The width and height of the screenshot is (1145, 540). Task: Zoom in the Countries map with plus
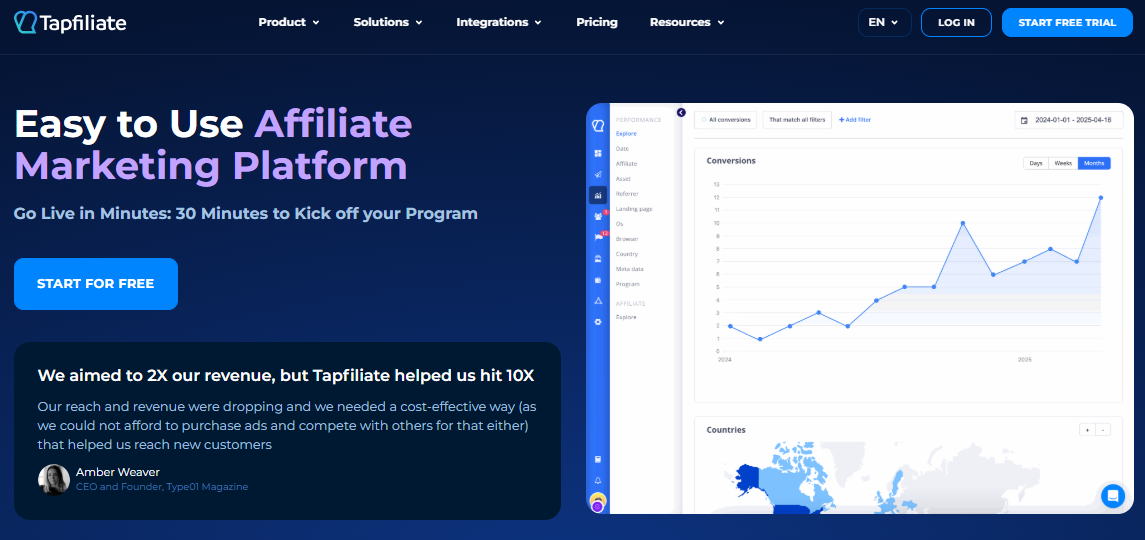click(1087, 430)
